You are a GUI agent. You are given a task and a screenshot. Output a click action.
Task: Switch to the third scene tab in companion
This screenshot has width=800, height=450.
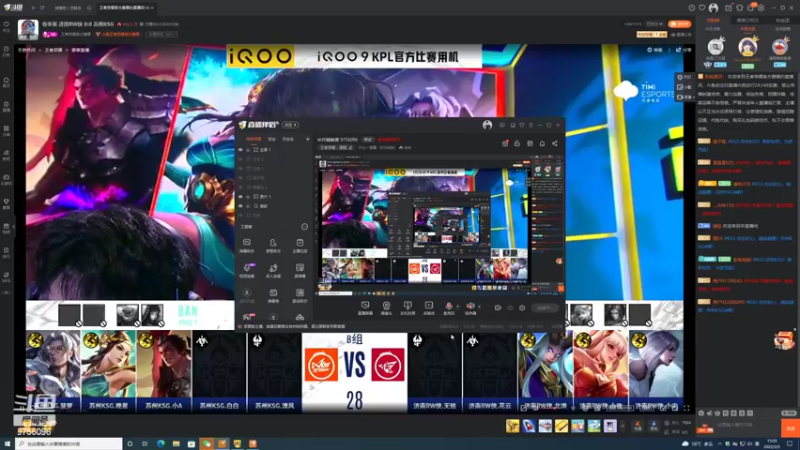288,139
